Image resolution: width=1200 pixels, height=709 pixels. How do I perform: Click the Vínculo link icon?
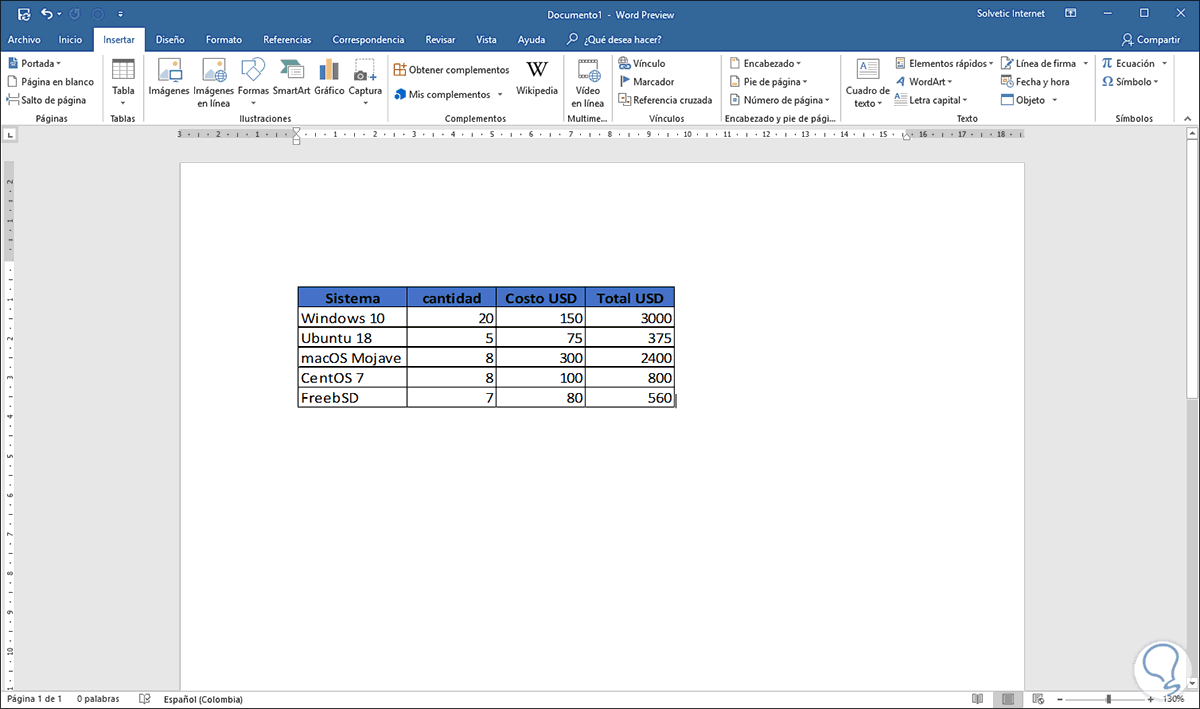pos(641,63)
